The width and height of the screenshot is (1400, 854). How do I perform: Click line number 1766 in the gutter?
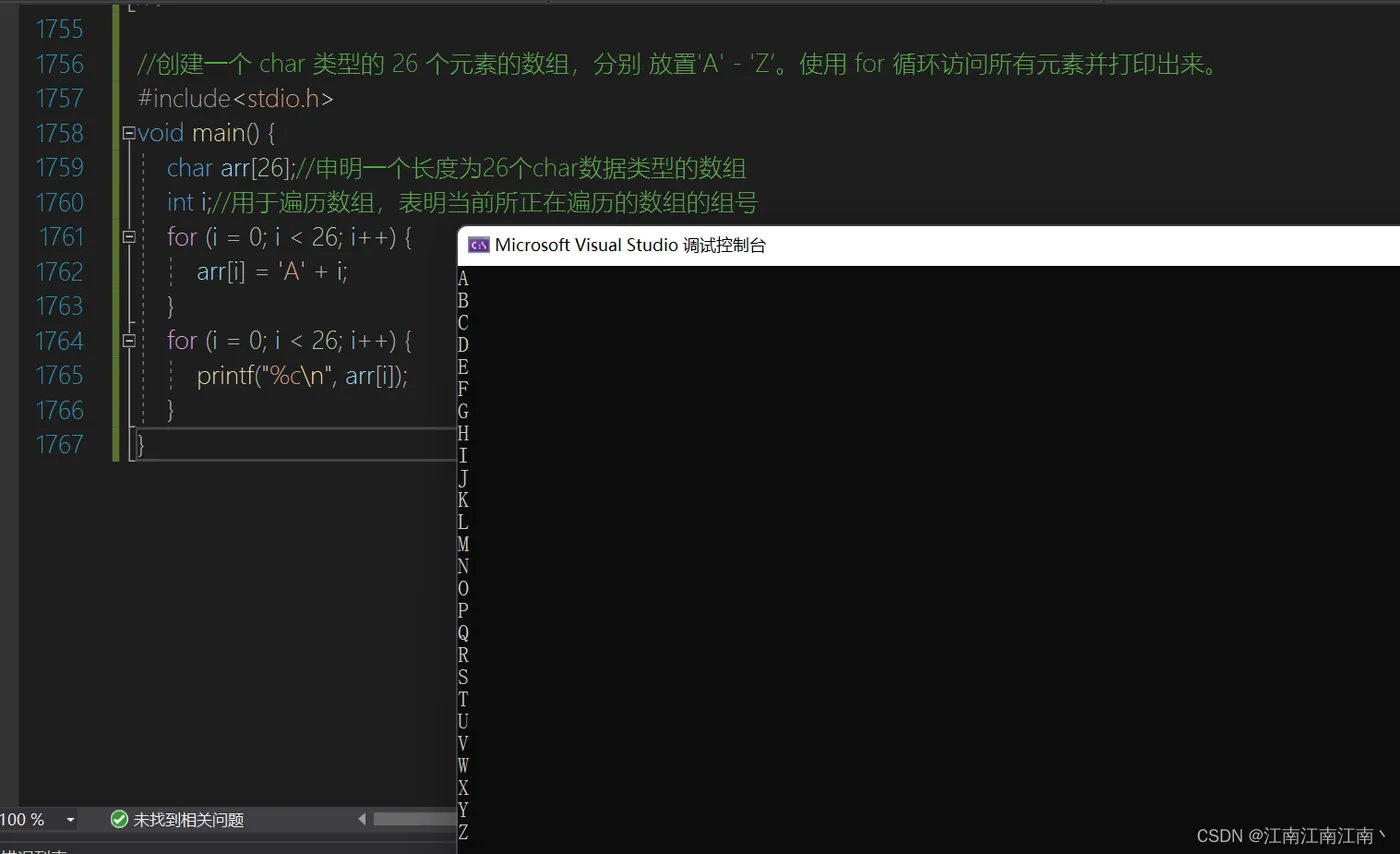coord(60,410)
